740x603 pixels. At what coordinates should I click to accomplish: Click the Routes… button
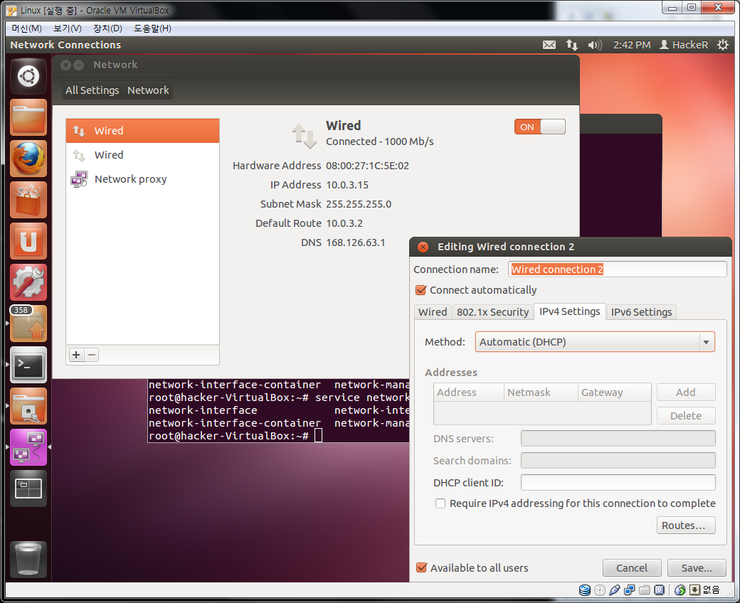coord(686,525)
